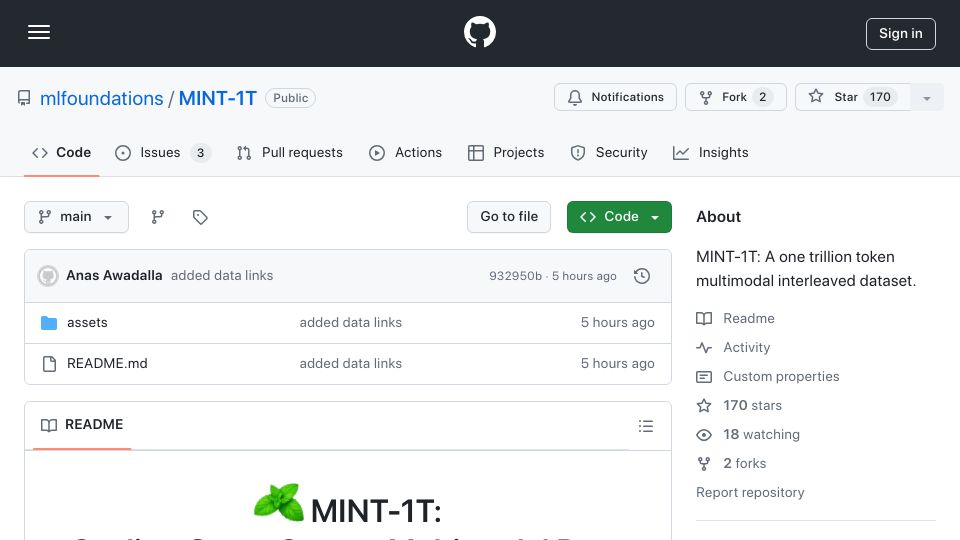Open Anas Awadalla's author link
Image resolution: width=960 pixels, height=540 pixels.
(114, 276)
